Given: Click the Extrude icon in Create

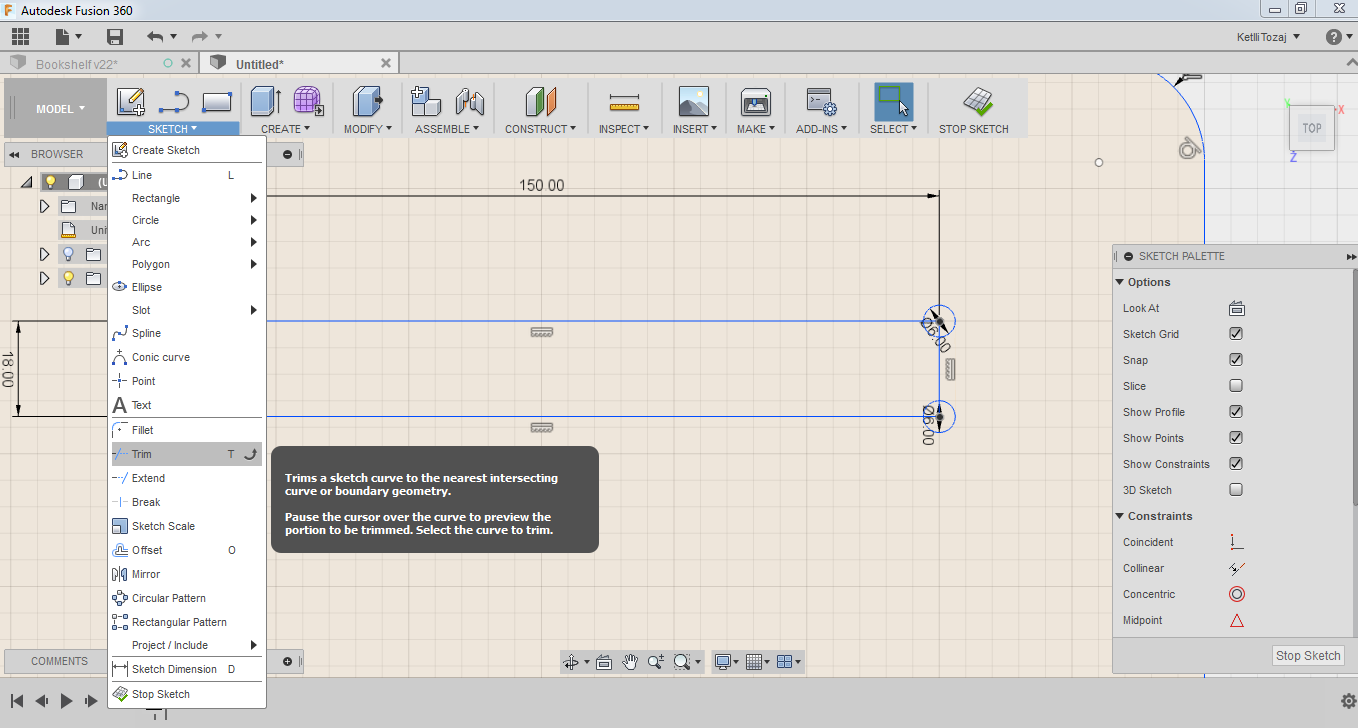Looking at the screenshot, I should click(266, 101).
